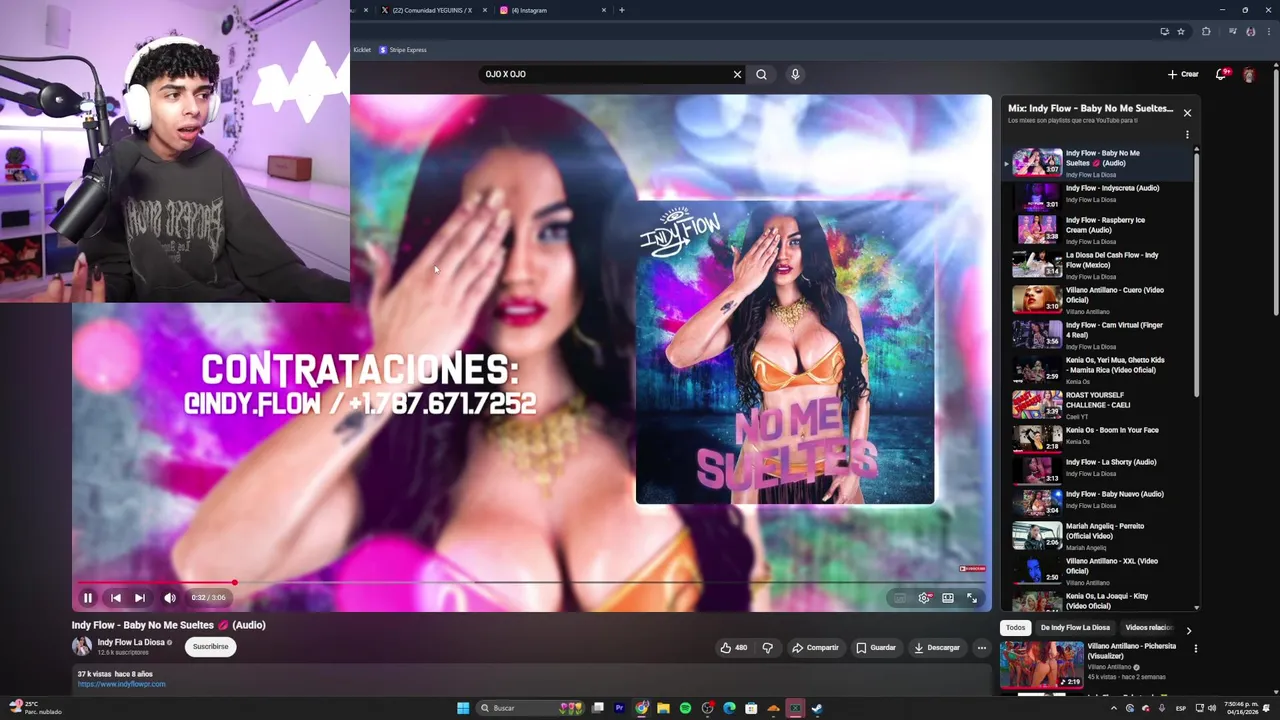Open File Explorer from the taskbar
The height and width of the screenshot is (720, 1280).
tap(663, 708)
